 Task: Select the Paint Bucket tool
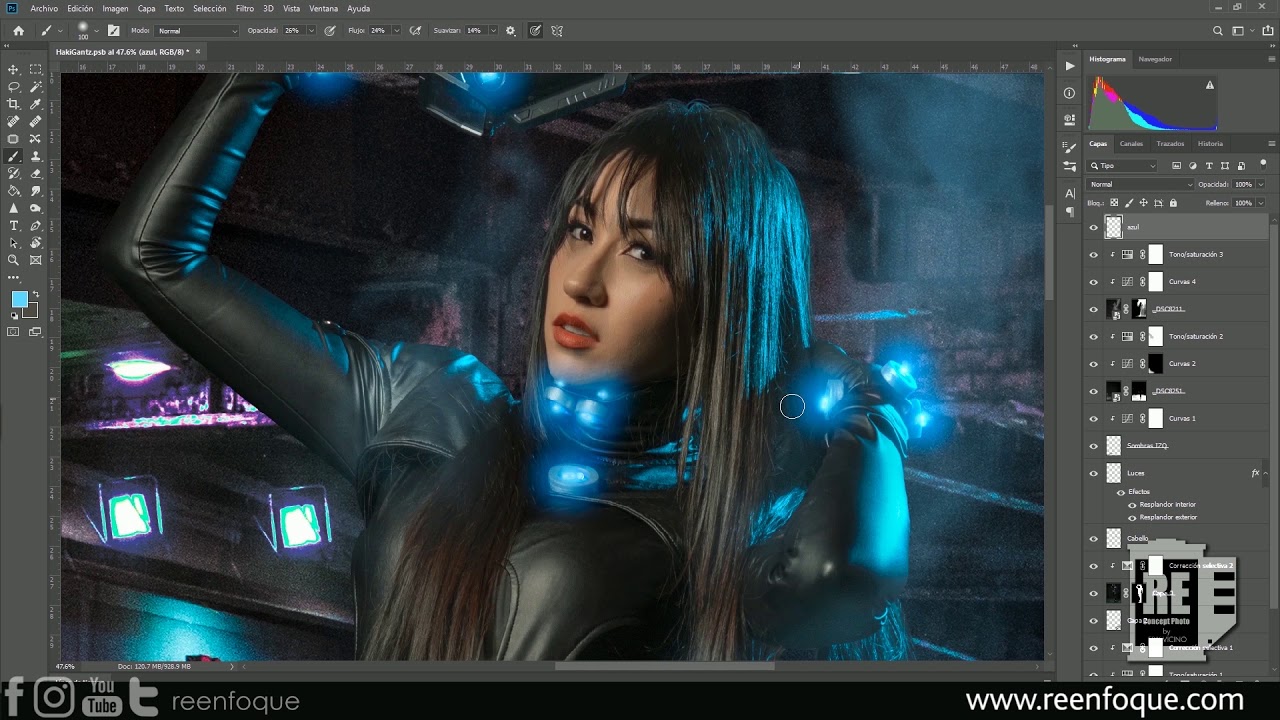click(14, 190)
